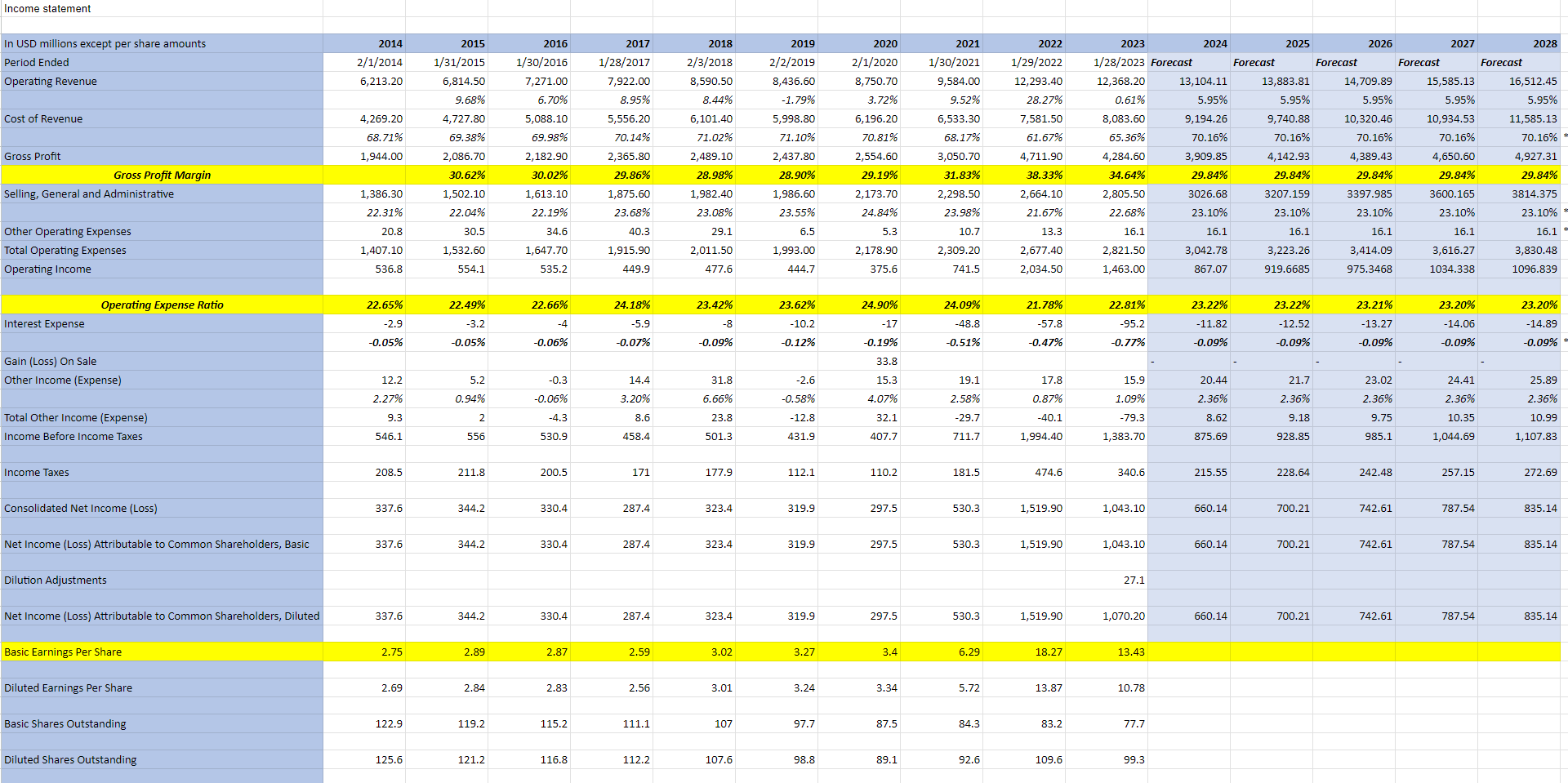The image size is (1568, 783).
Task: Select forecast SG&A value 3026.68
Action: pyautogui.click(x=1189, y=194)
